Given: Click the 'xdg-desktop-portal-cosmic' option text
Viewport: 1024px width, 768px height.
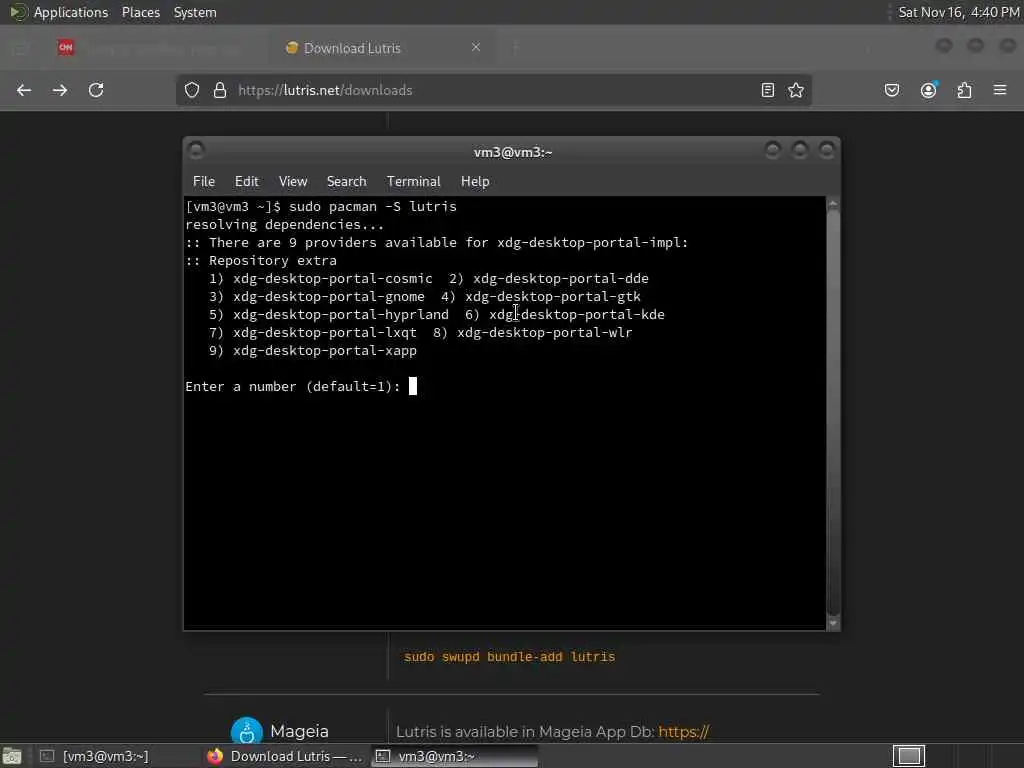Looking at the screenshot, I should coord(332,278).
